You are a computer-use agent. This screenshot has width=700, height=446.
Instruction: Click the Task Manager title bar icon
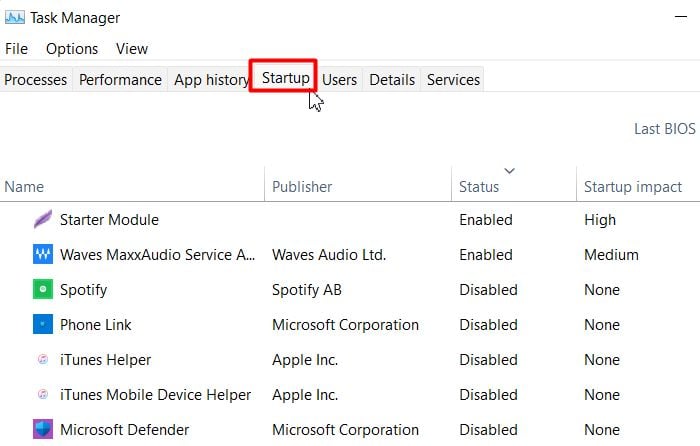click(x=15, y=18)
